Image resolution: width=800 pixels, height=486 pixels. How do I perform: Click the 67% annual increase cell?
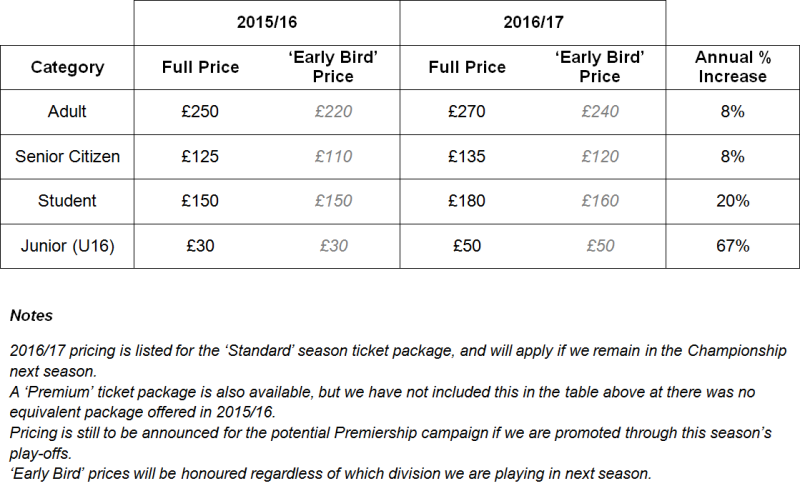(x=732, y=246)
